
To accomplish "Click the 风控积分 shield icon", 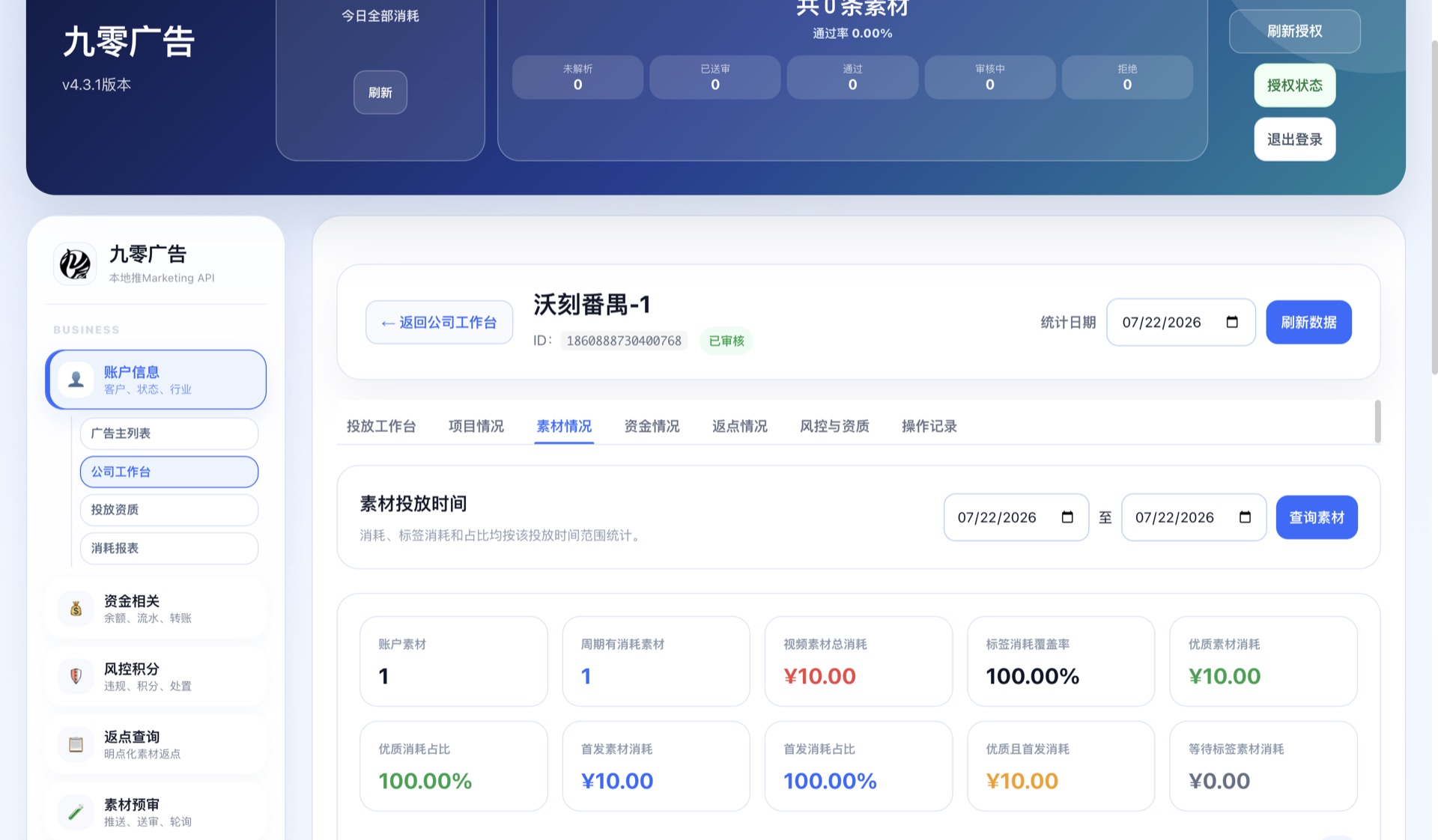I will 76,677.
